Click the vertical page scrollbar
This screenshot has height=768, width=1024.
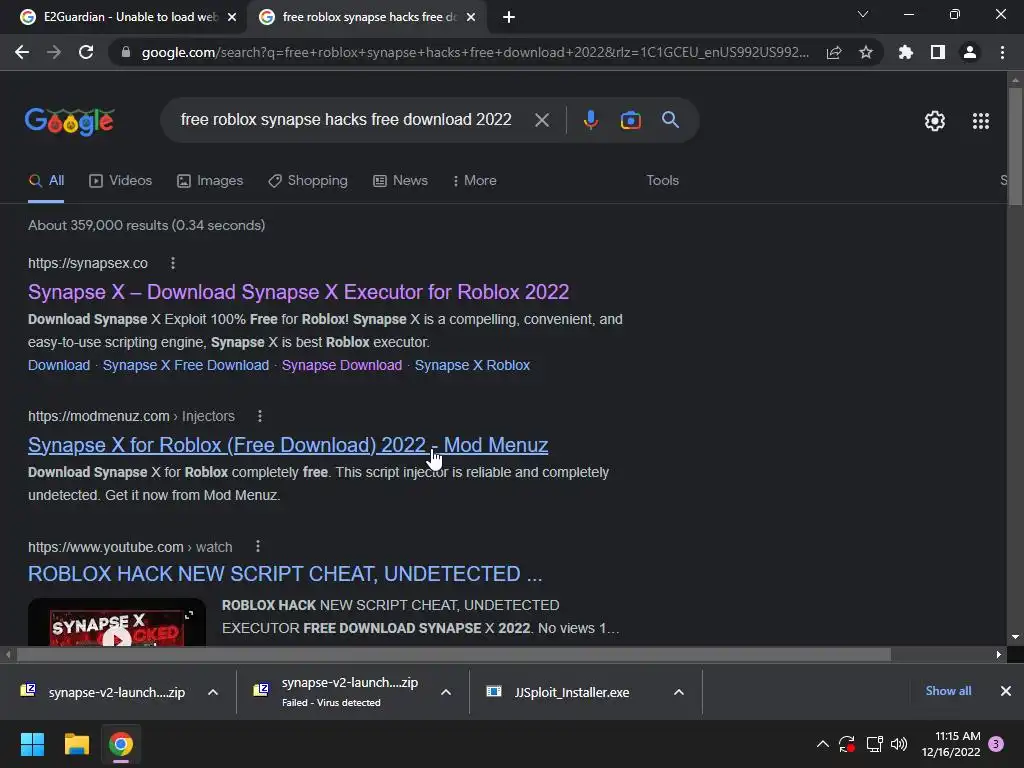click(x=1015, y=148)
